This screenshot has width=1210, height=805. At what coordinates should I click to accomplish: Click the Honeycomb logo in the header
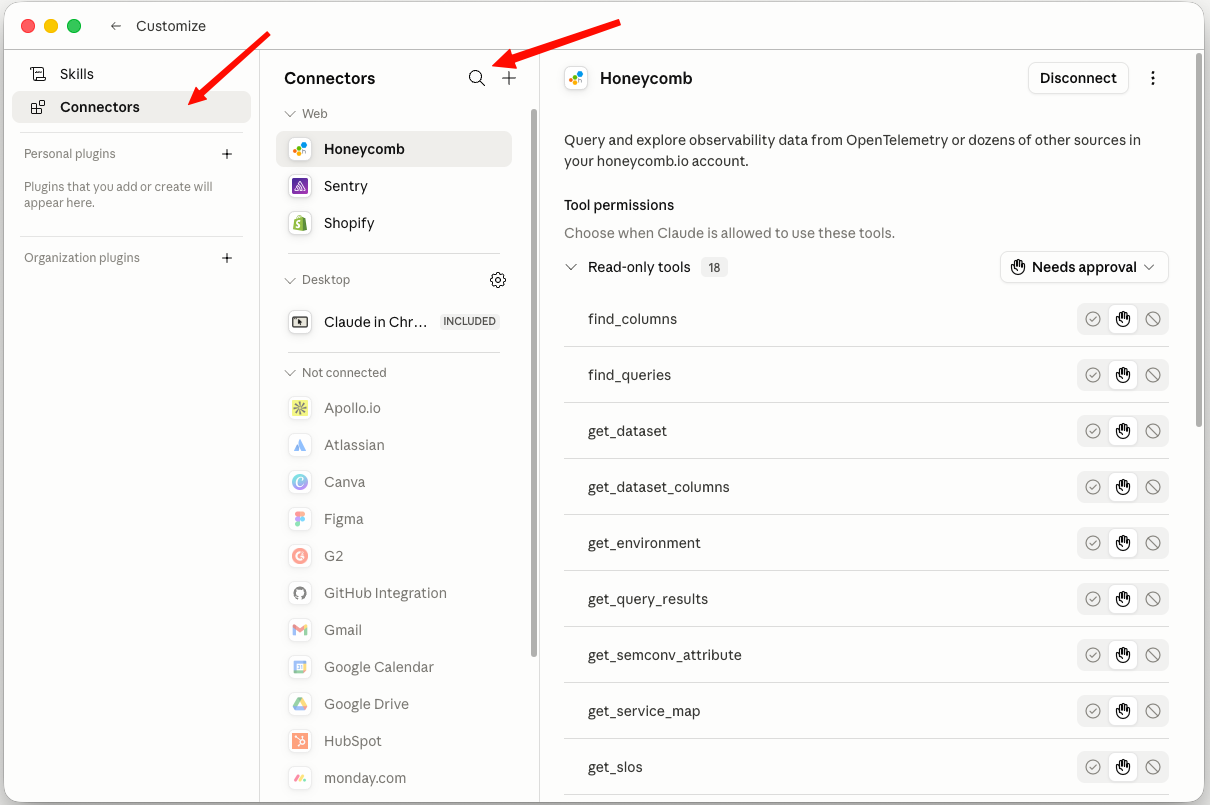click(576, 78)
